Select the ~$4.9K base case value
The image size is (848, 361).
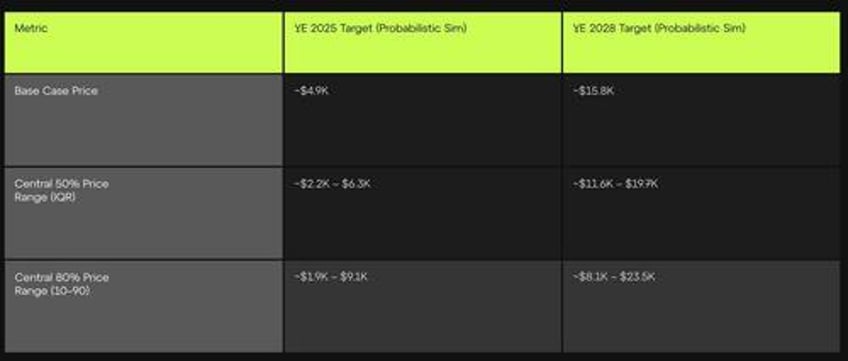tap(312, 91)
